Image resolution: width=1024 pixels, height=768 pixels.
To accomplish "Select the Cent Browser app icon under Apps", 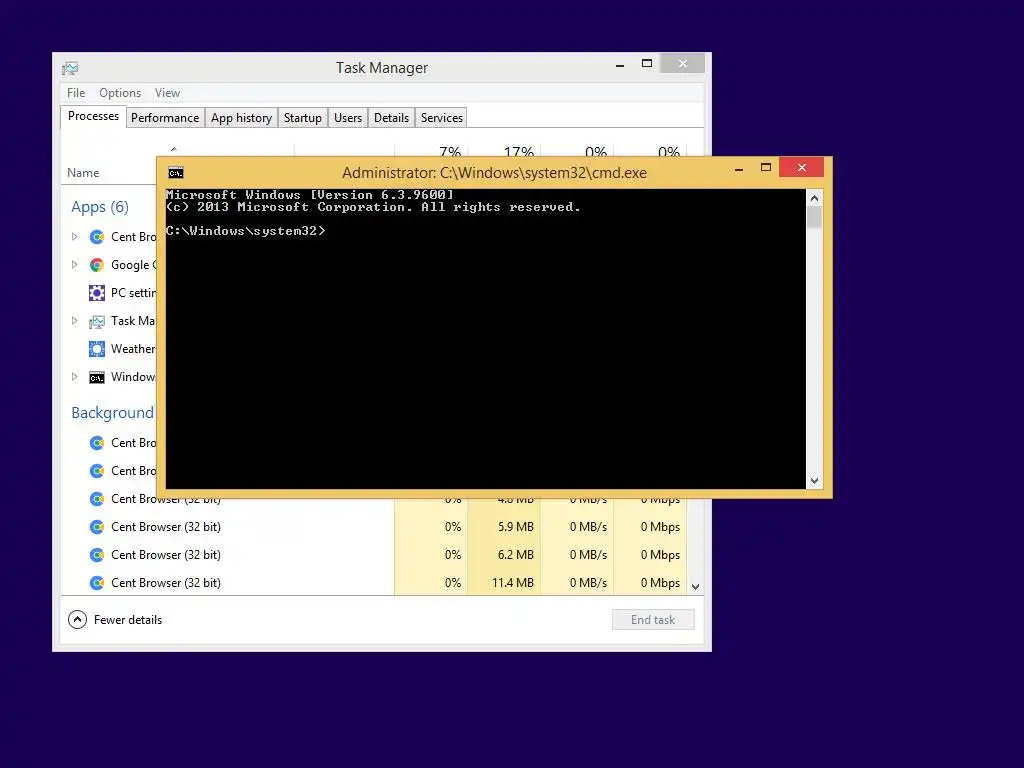I will click(97, 237).
